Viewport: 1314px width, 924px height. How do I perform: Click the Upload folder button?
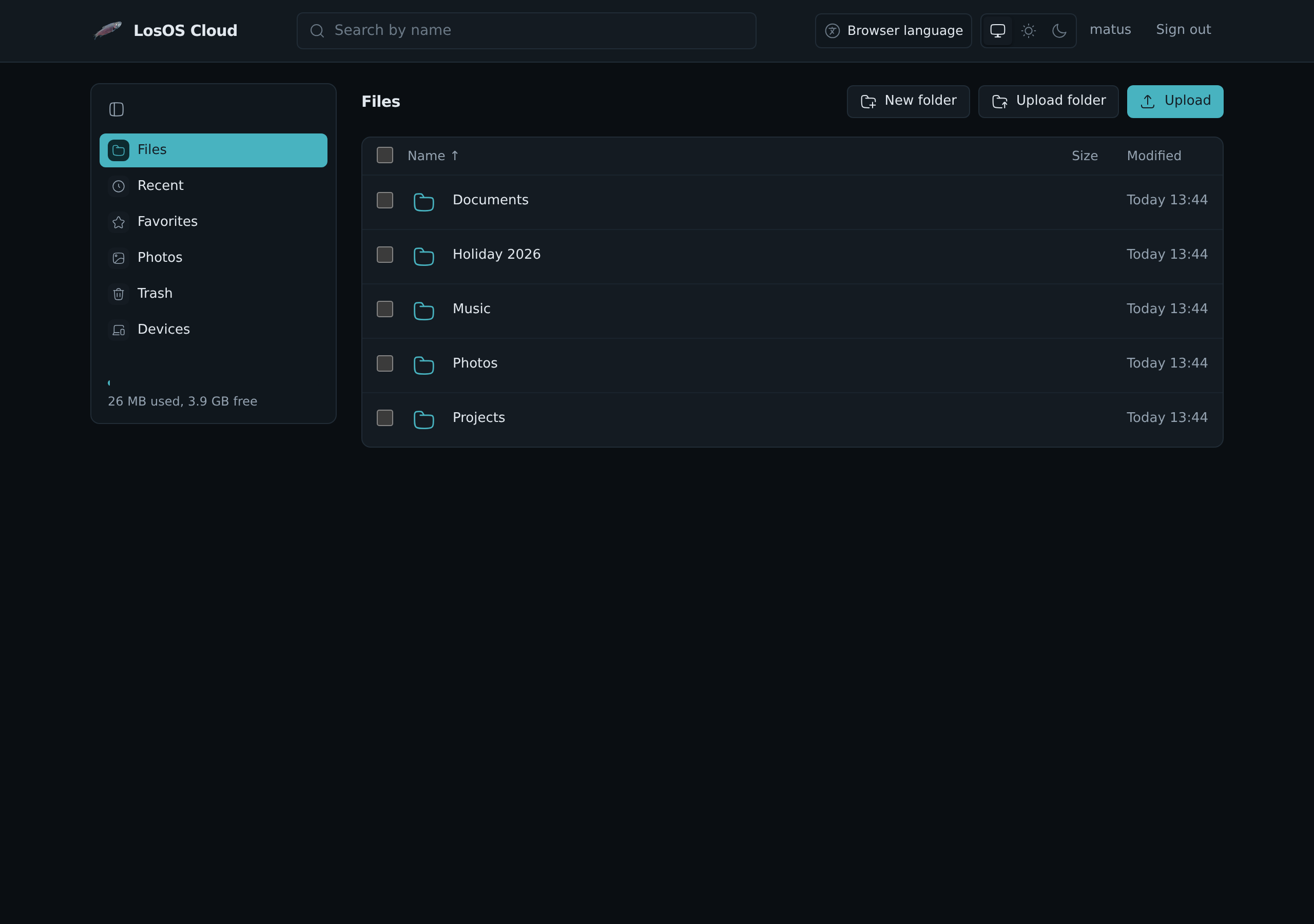click(1049, 101)
